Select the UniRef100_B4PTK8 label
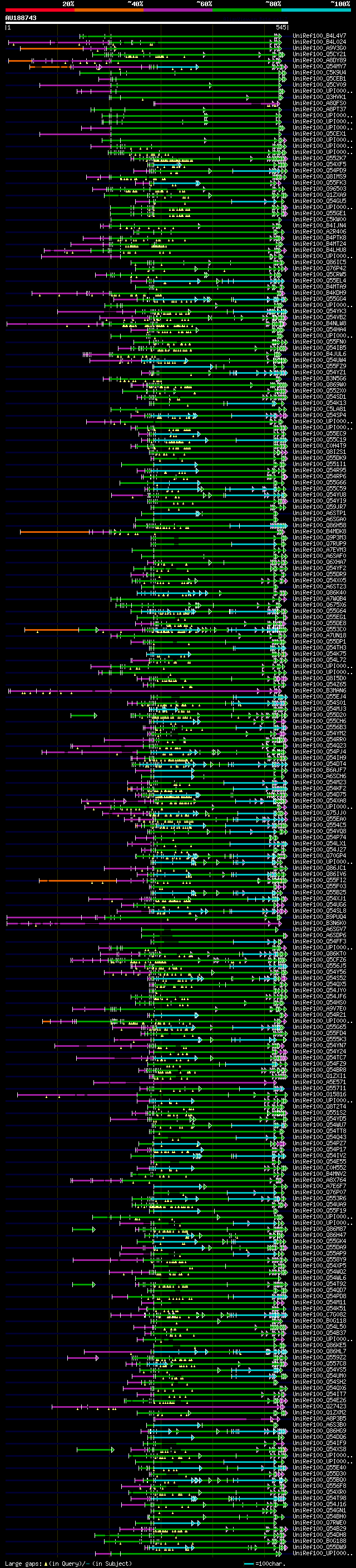Viewport: 356px width, 1568px height. 319,238
